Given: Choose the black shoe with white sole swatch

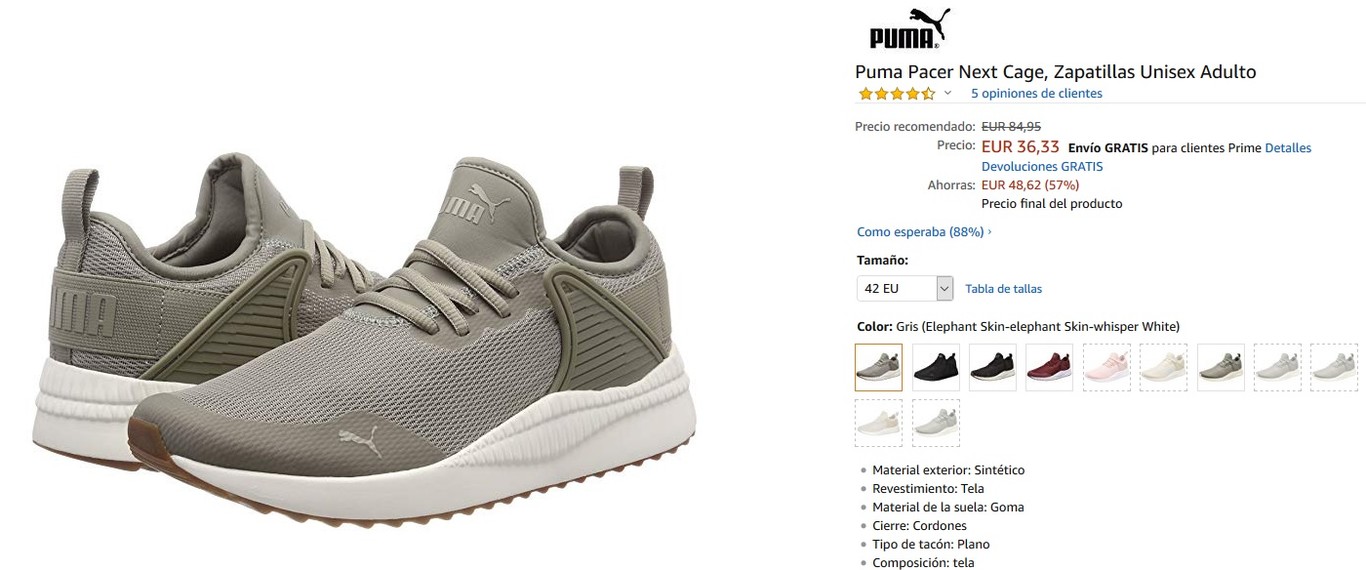Looking at the screenshot, I should pos(993,367).
